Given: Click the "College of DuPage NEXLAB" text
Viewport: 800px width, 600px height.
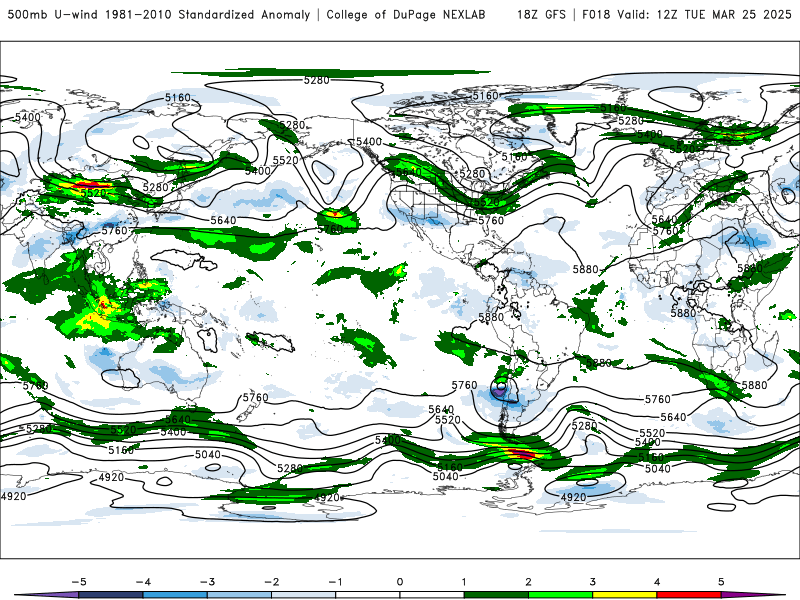Looking at the screenshot, I should click(x=406, y=14).
